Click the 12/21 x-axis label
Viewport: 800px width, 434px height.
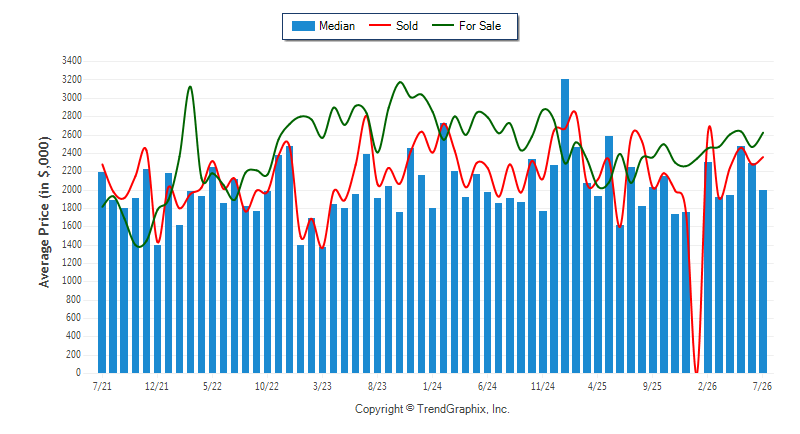157,386
